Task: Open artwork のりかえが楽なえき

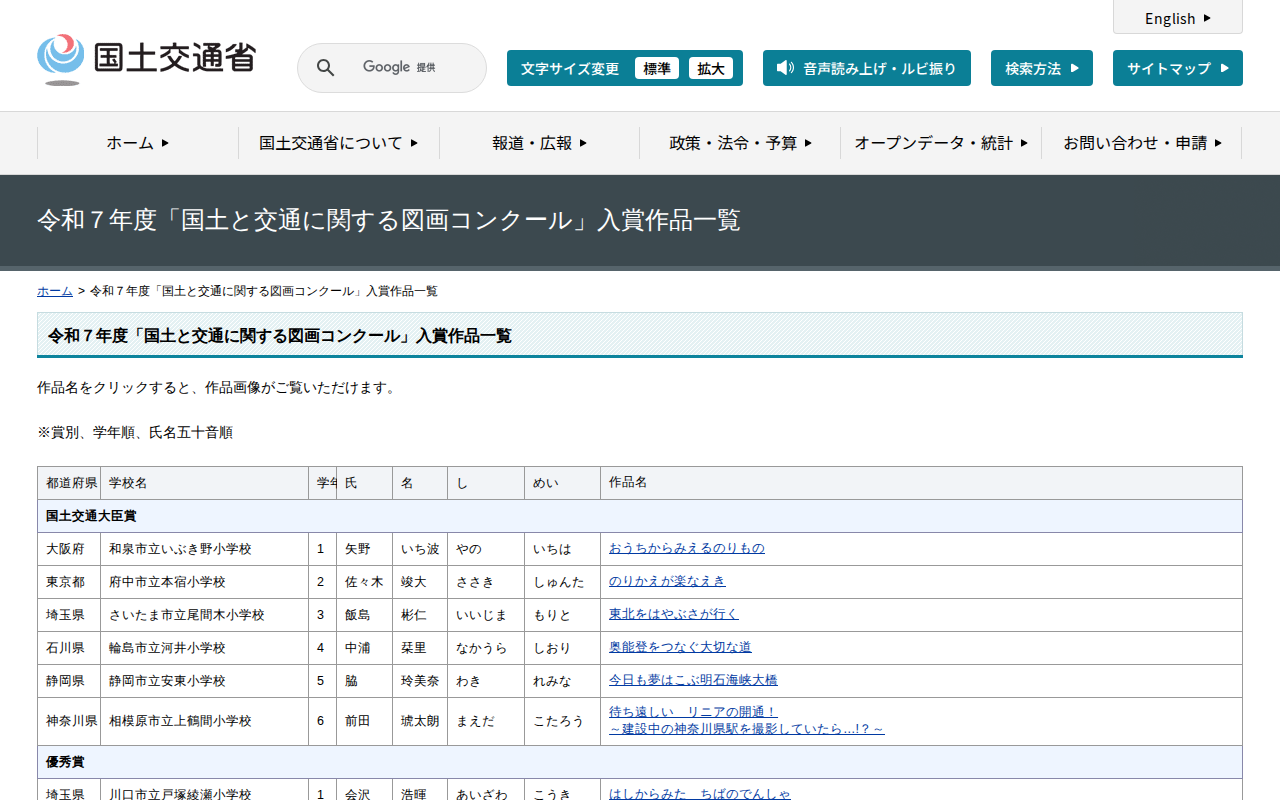Action: coord(667,581)
